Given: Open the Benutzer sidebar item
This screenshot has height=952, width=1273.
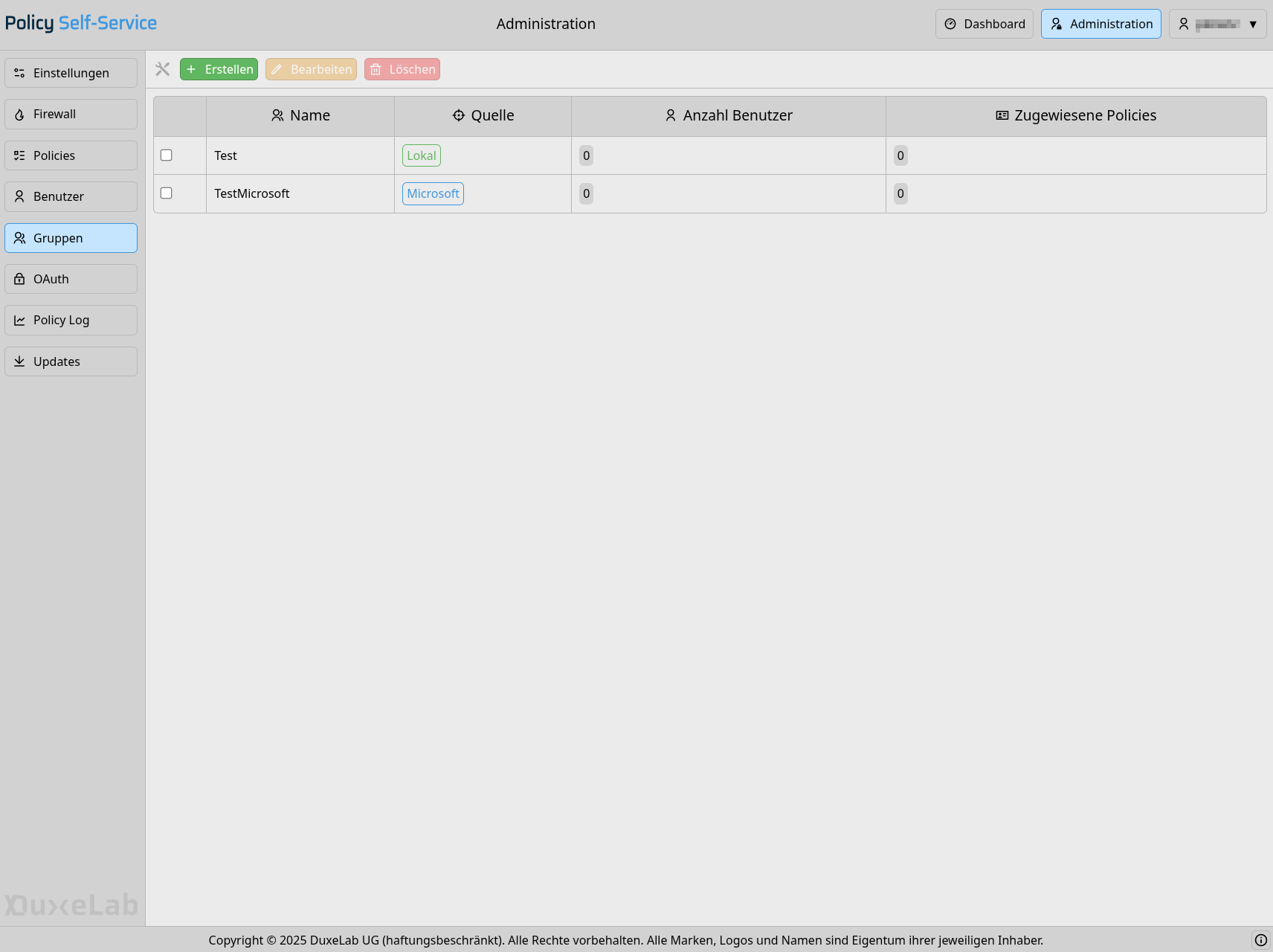Looking at the screenshot, I should click(71, 197).
